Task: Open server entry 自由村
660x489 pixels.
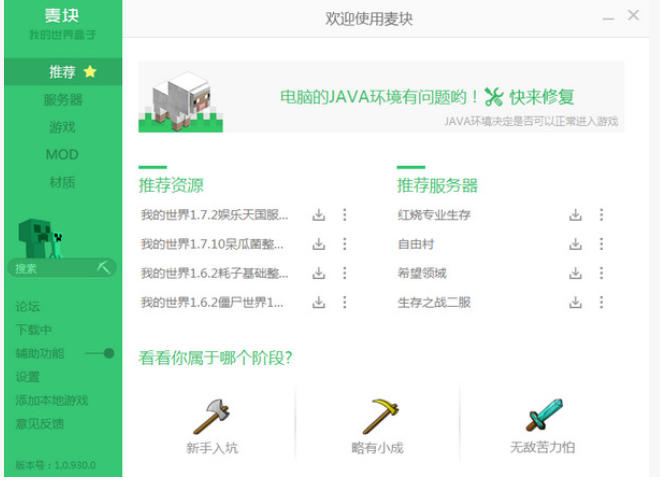Action: 416,244
